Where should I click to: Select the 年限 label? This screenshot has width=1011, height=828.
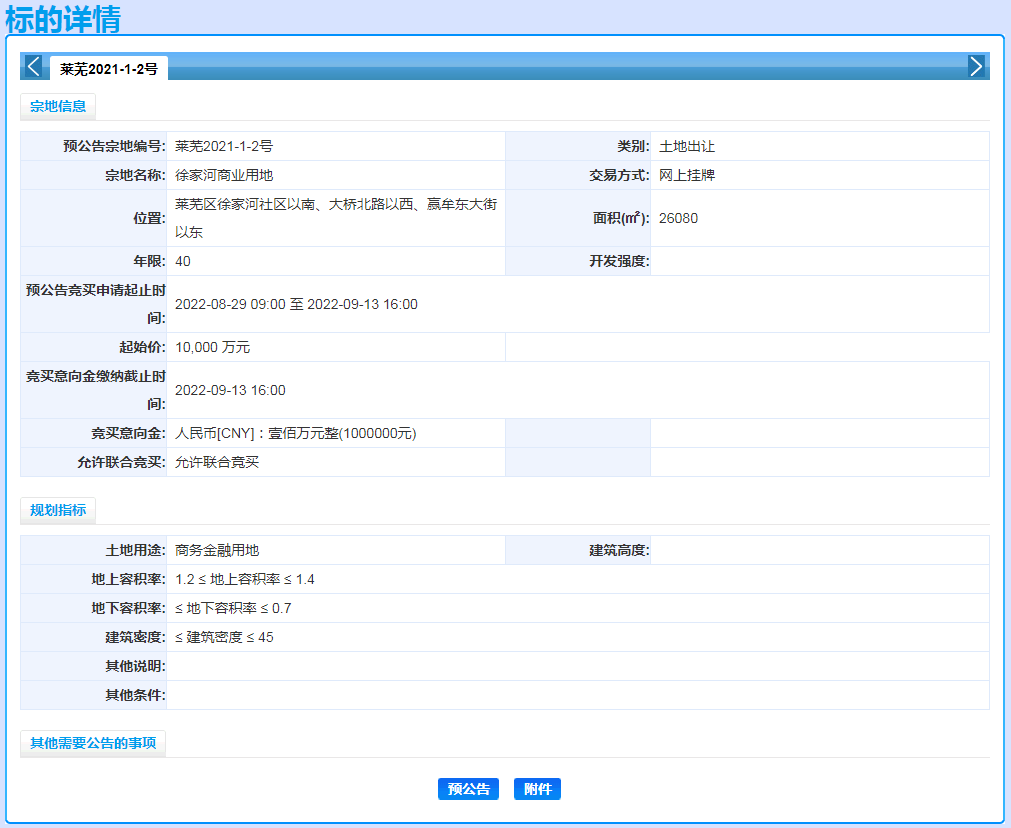point(149,261)
